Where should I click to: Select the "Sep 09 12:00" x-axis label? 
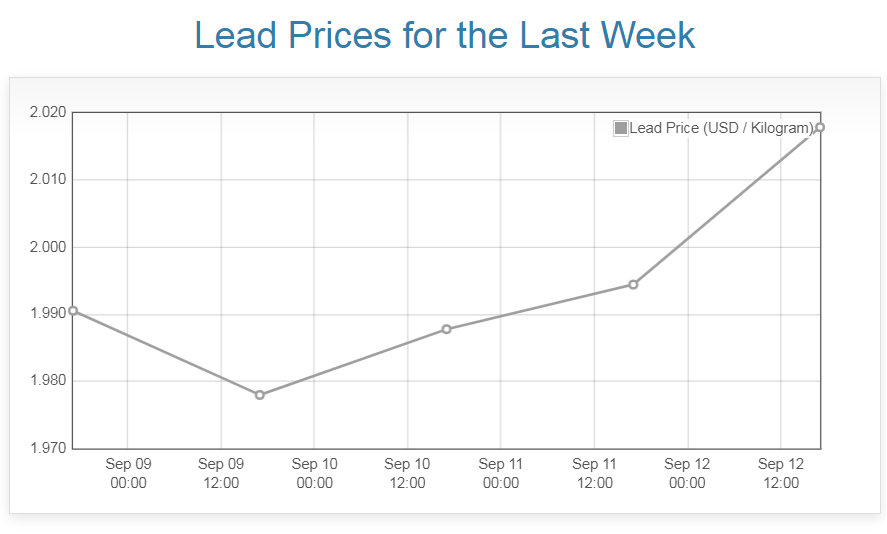(221, 473)
